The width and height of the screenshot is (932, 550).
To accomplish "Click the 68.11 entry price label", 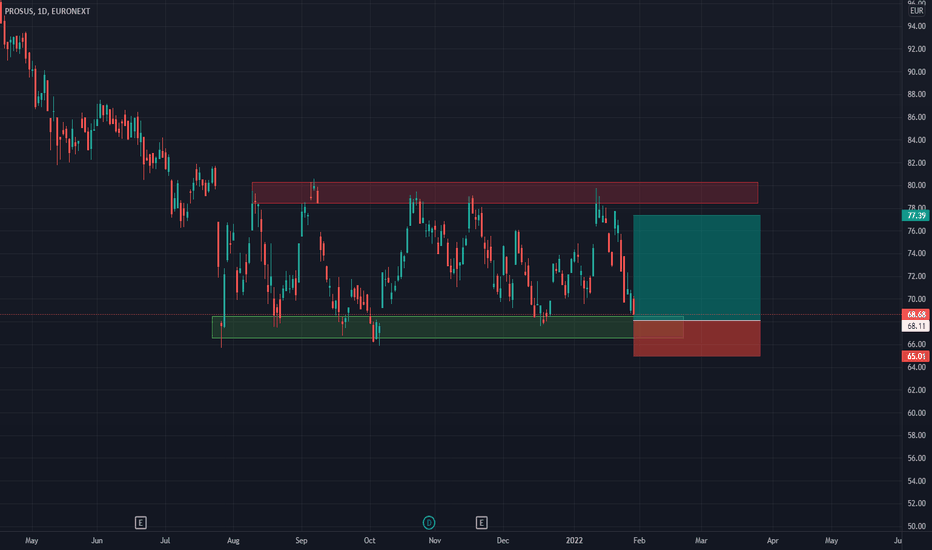I will 916,326.
